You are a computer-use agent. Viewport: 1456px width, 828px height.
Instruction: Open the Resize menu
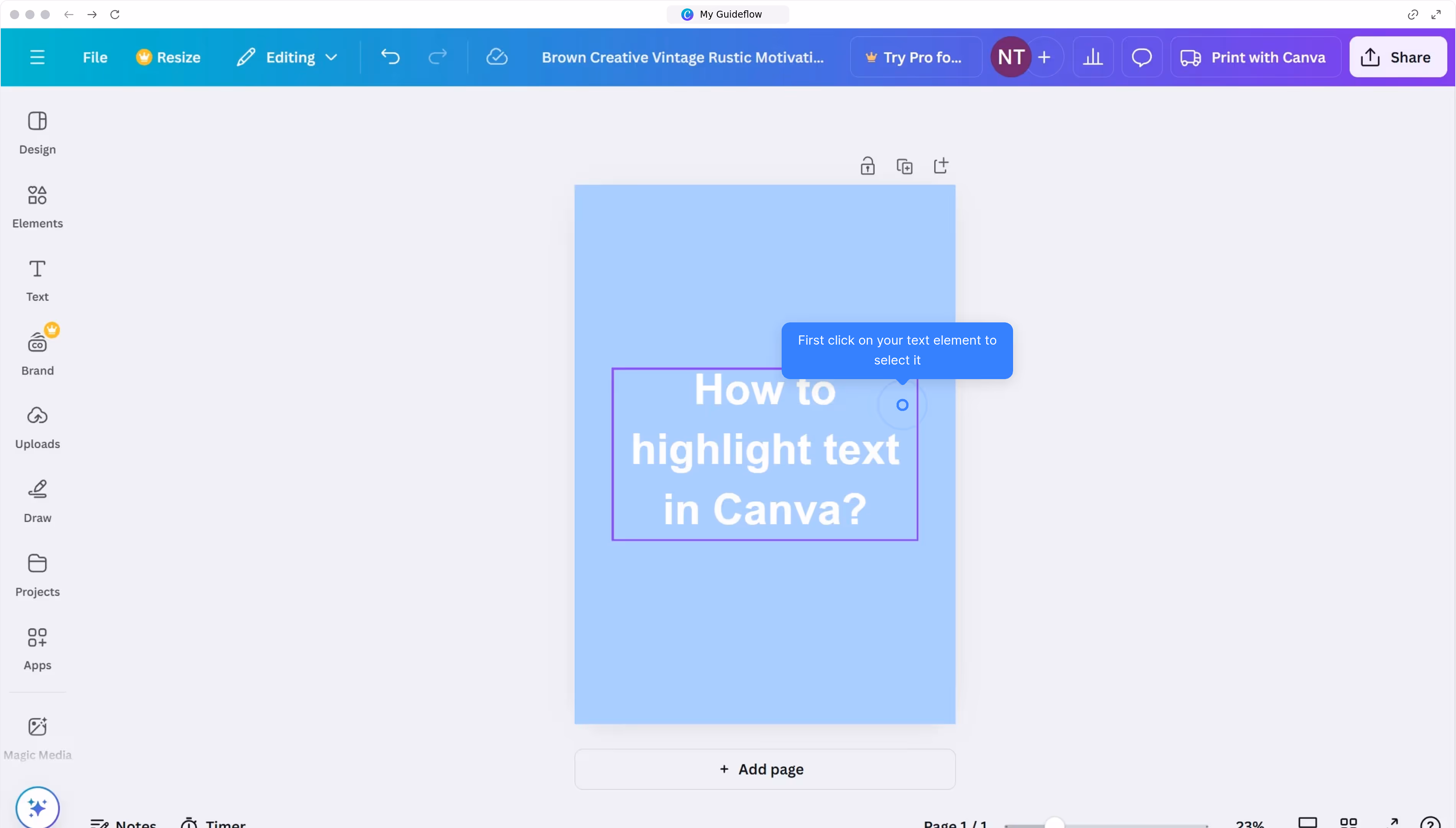[168, 57]
